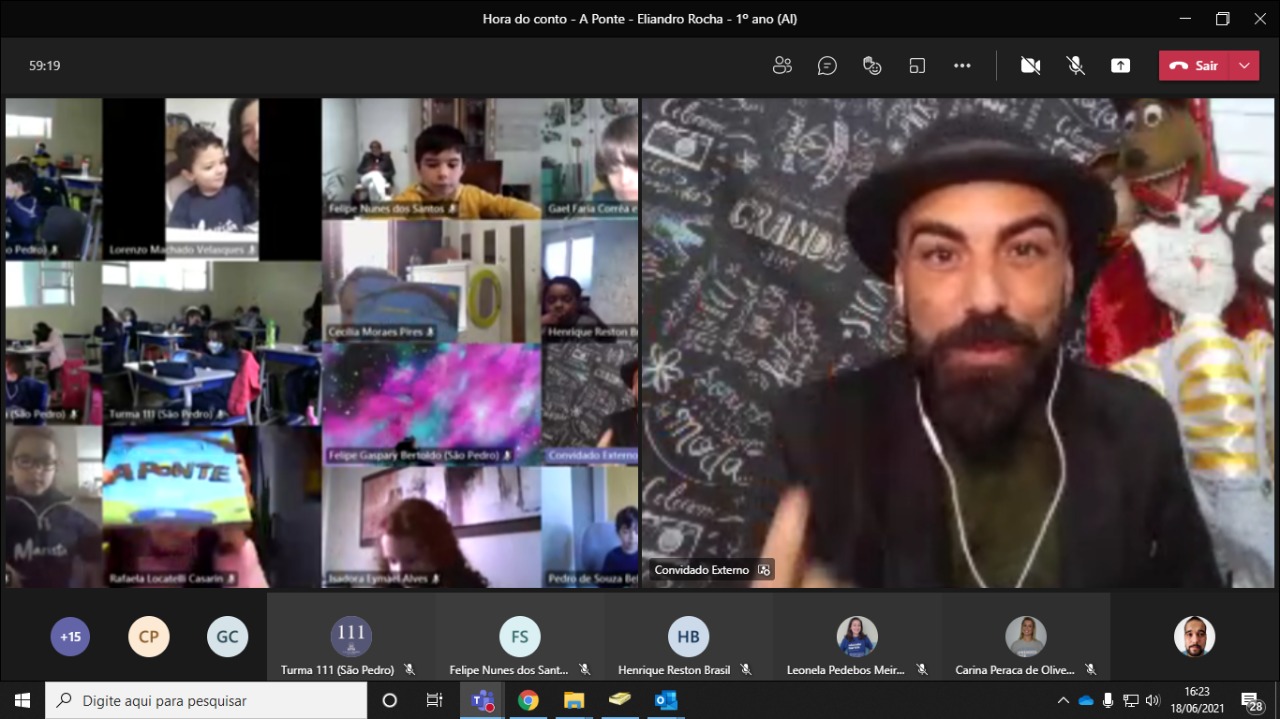Select Henrique Reston video tile in grid
Viewport: 1280px width, 719px height.
tap(591, 281)
